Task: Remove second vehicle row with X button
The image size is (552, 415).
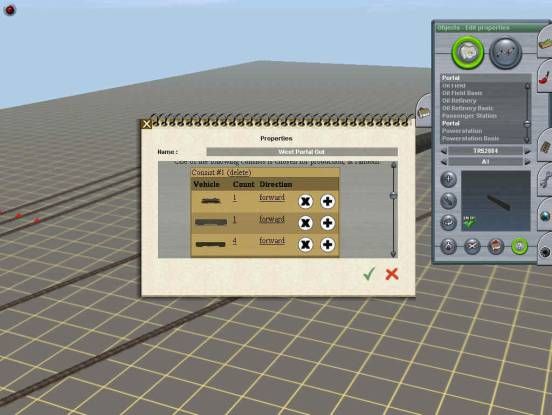Action: tap(305, 223)
